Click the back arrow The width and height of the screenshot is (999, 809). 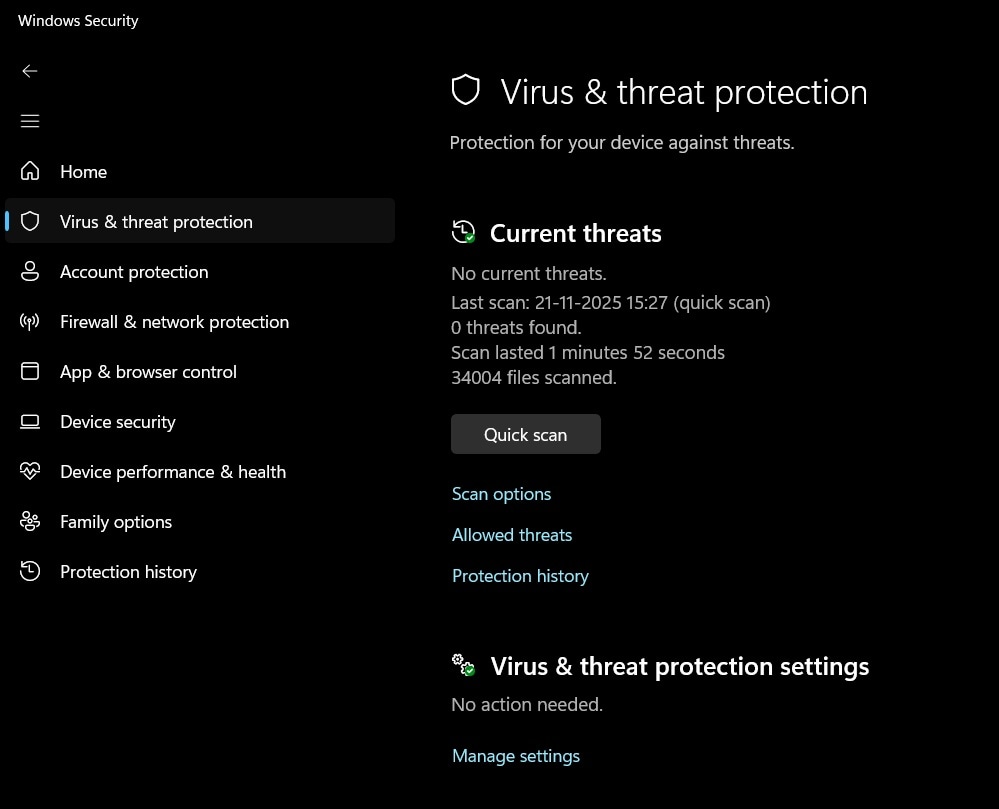30,71
